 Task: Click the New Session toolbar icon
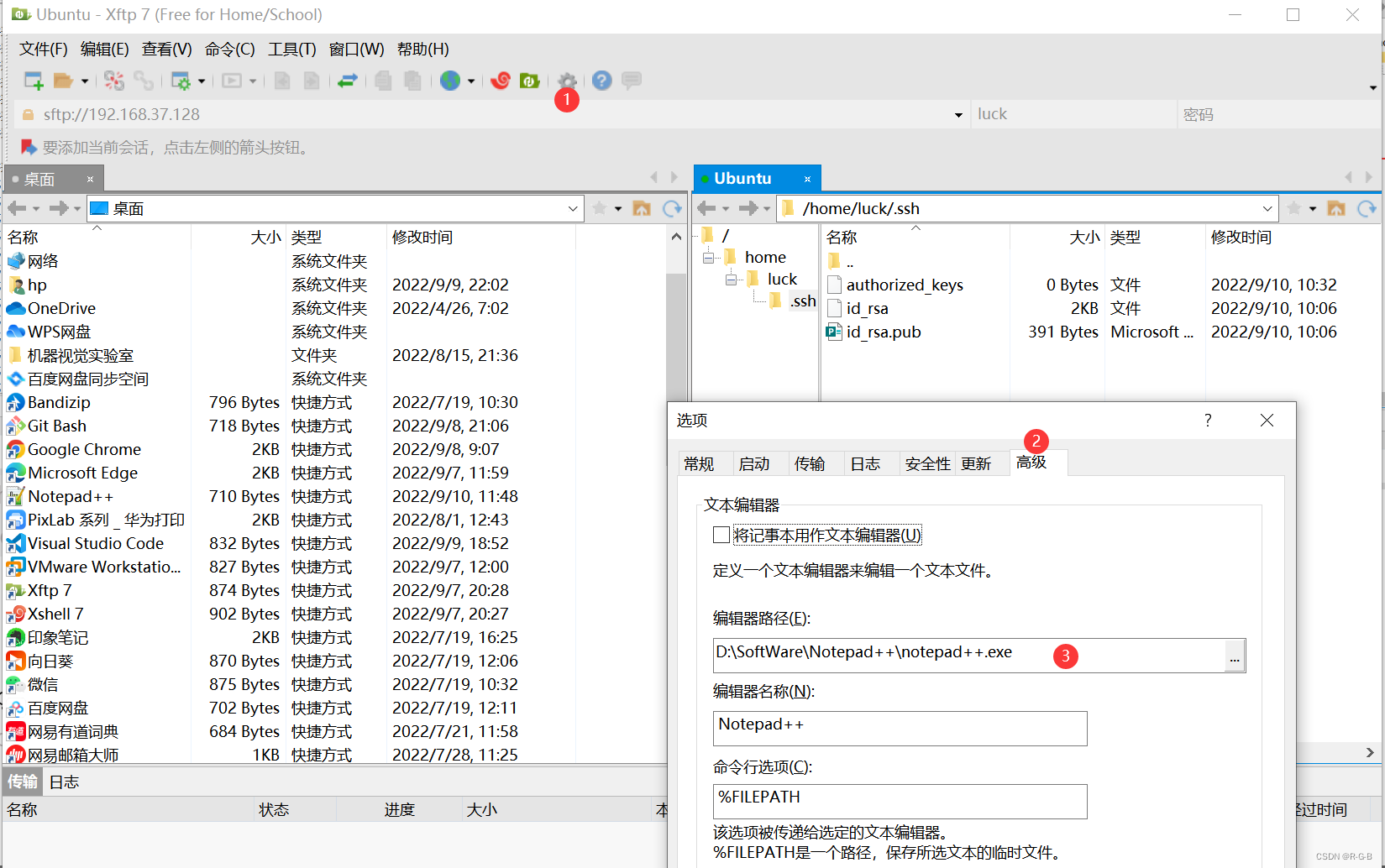[x=34, y=81]
